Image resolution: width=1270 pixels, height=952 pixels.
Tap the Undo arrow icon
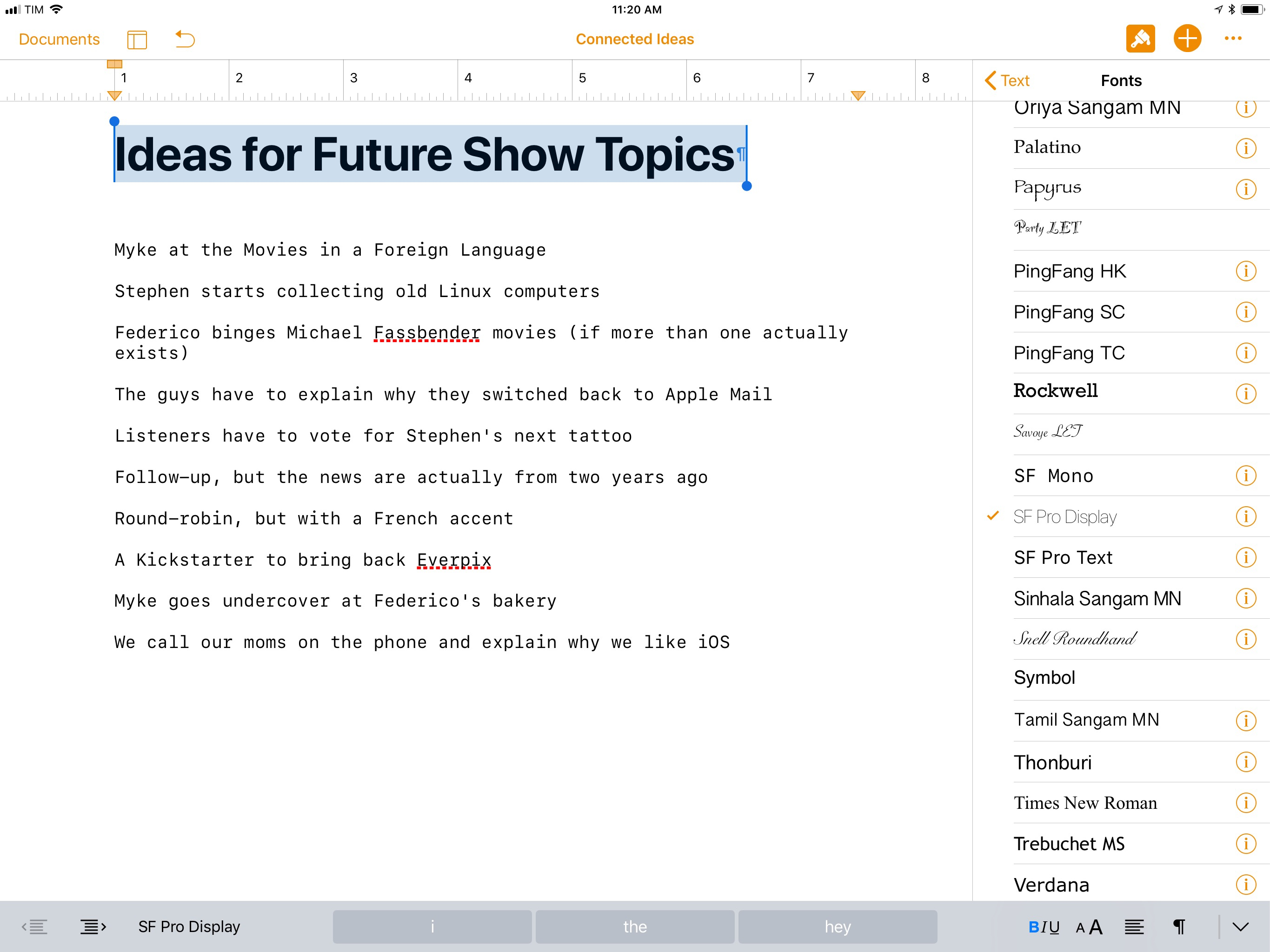pyautogui.click(x=185, y=39)
